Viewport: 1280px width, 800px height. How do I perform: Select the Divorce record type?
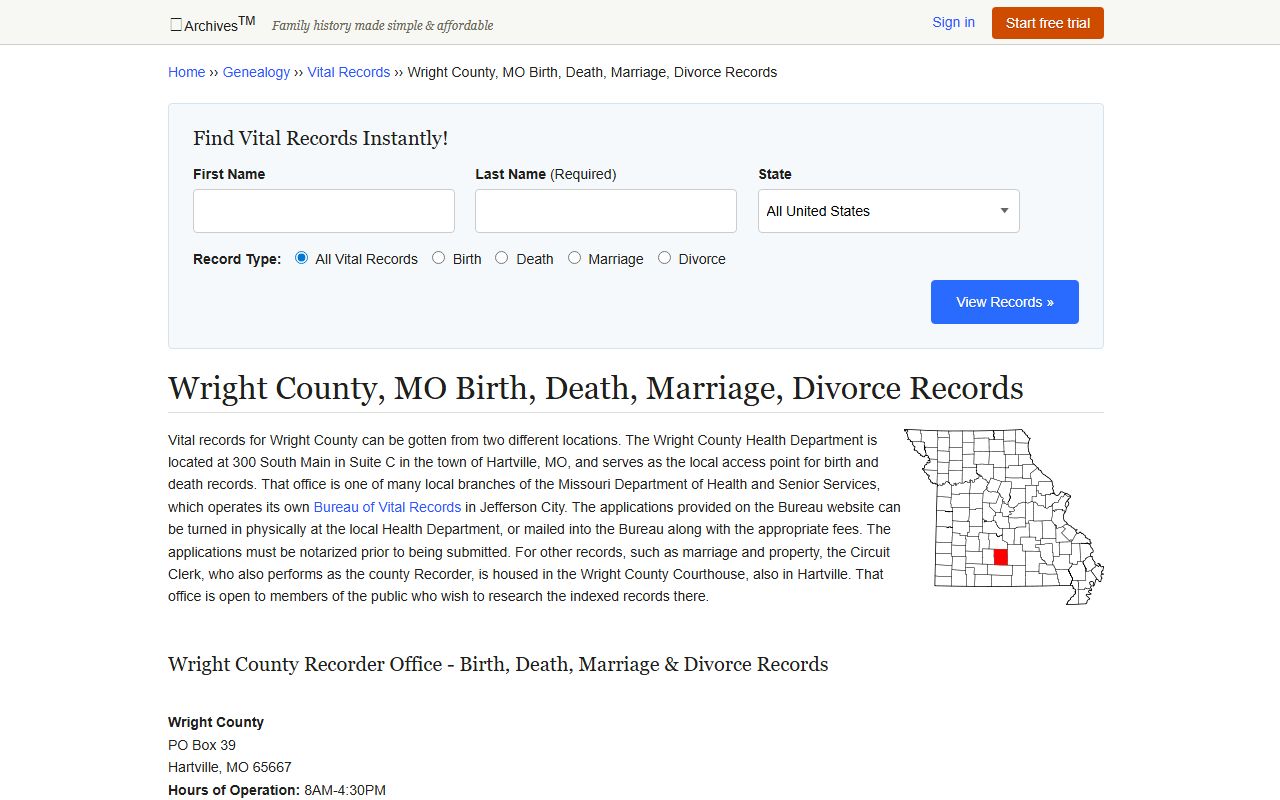tap(664, 258)
